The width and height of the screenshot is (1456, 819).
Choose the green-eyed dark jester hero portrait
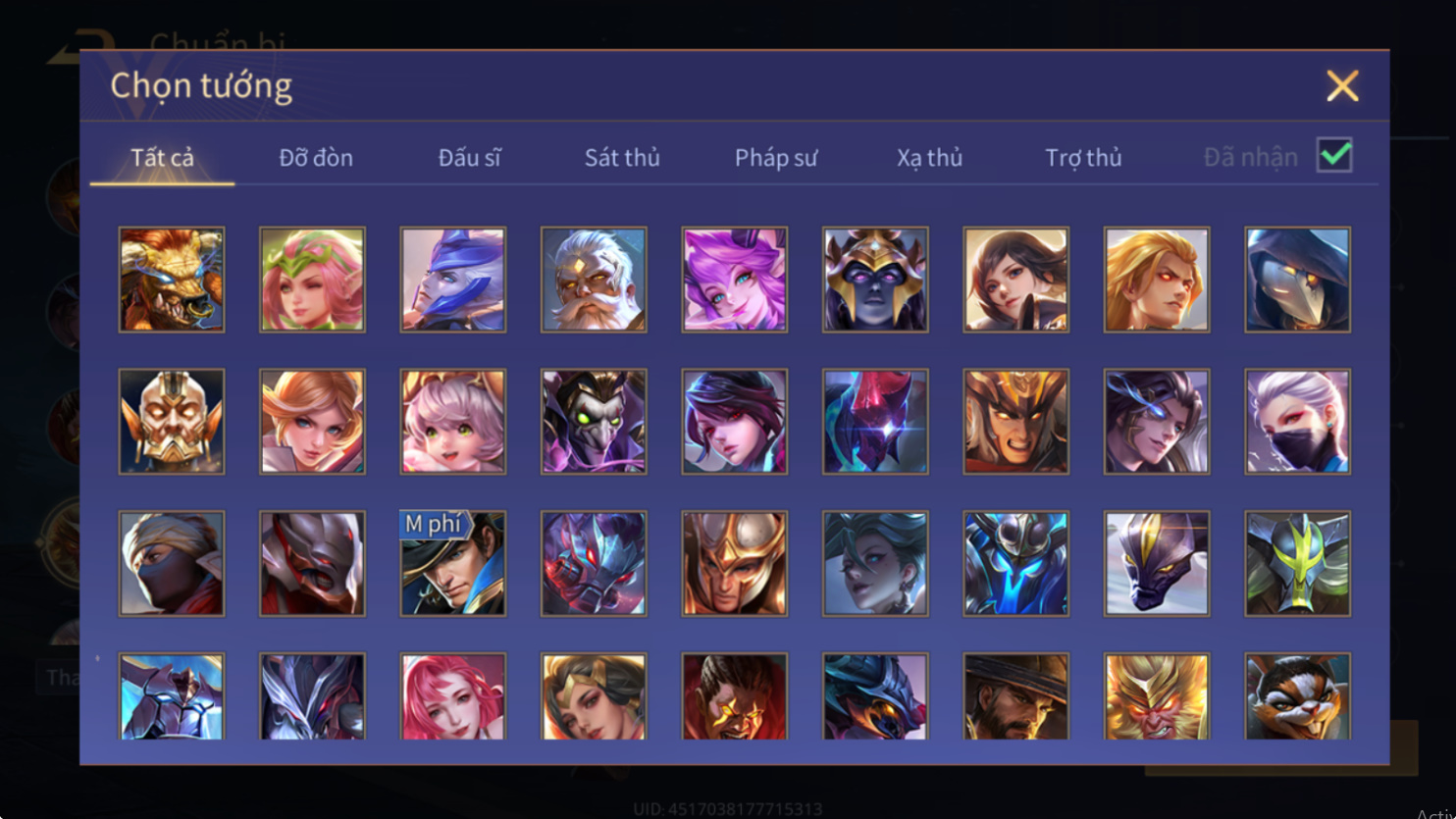click(x=594, y=422)
